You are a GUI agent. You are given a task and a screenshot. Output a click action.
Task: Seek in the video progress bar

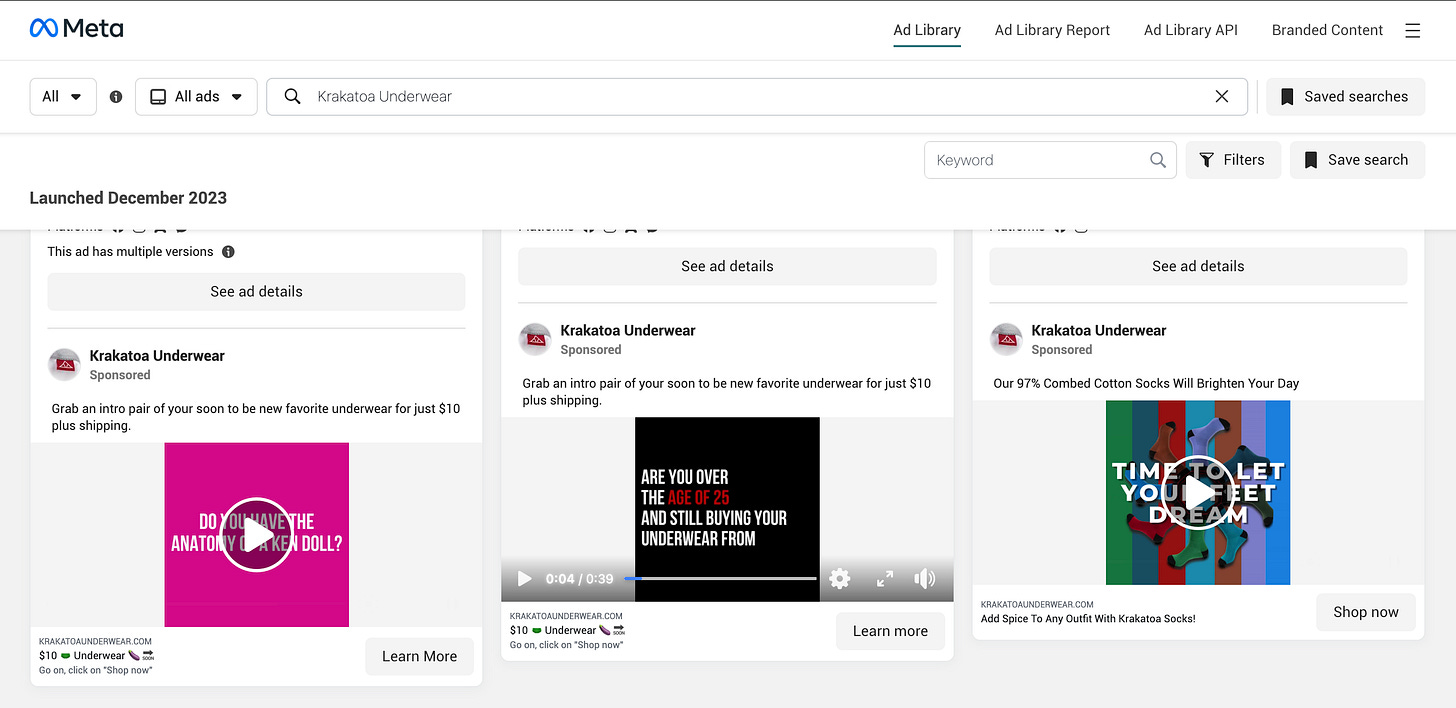tap(720, 578)
